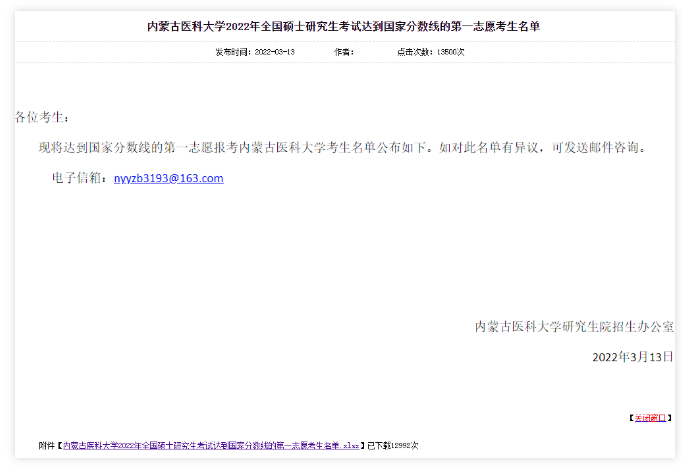Click the 各位考生 greeting line
Screen dimensions: 683x470
43,118
